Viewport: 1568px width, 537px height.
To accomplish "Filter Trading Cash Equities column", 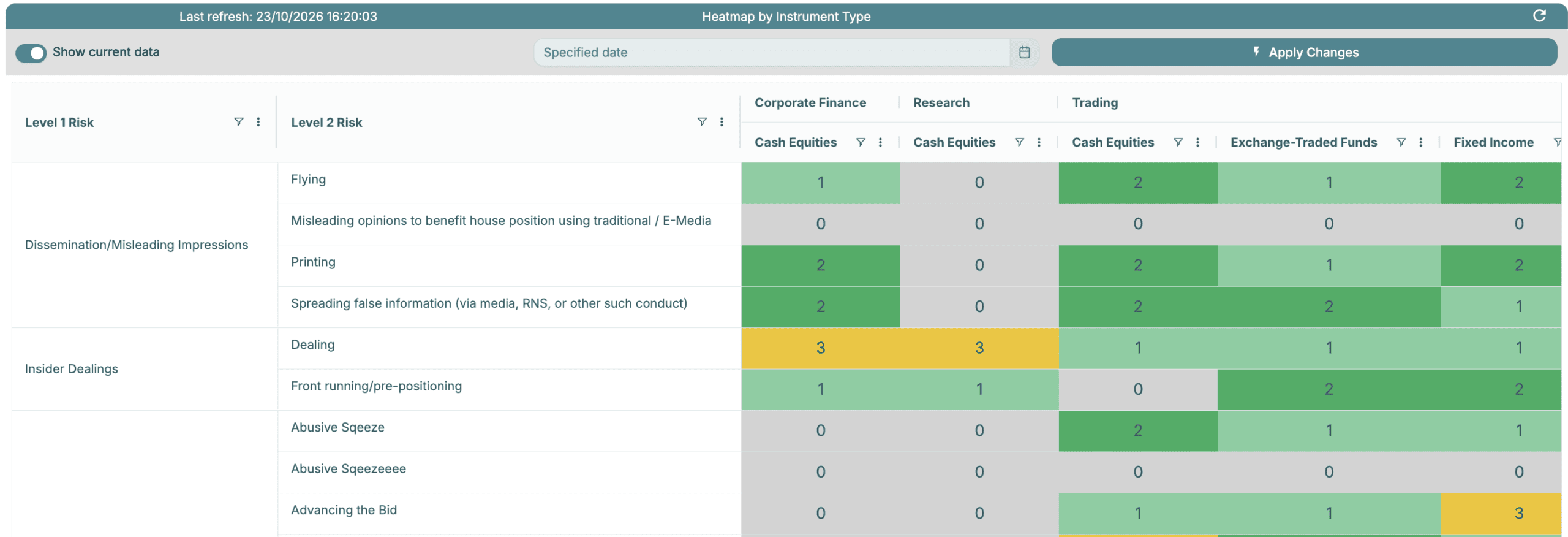I will 1178,142.
